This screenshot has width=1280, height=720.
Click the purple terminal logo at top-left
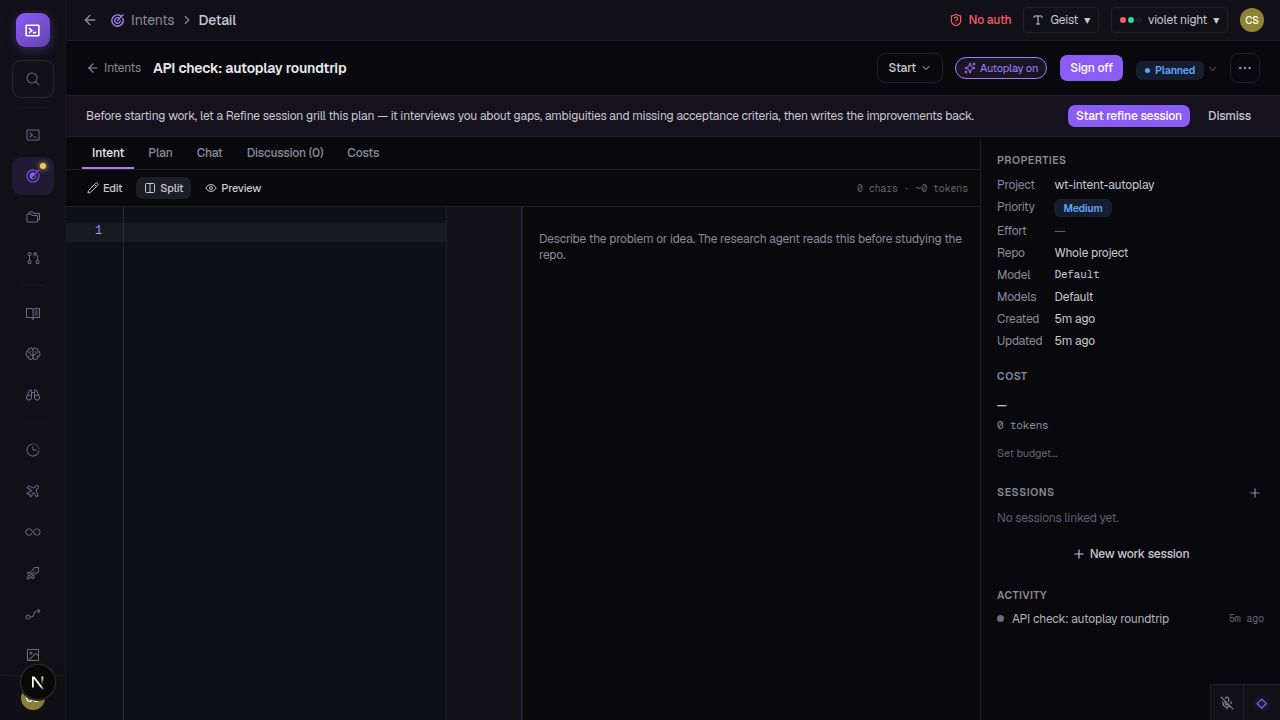(x=33, y=30)
